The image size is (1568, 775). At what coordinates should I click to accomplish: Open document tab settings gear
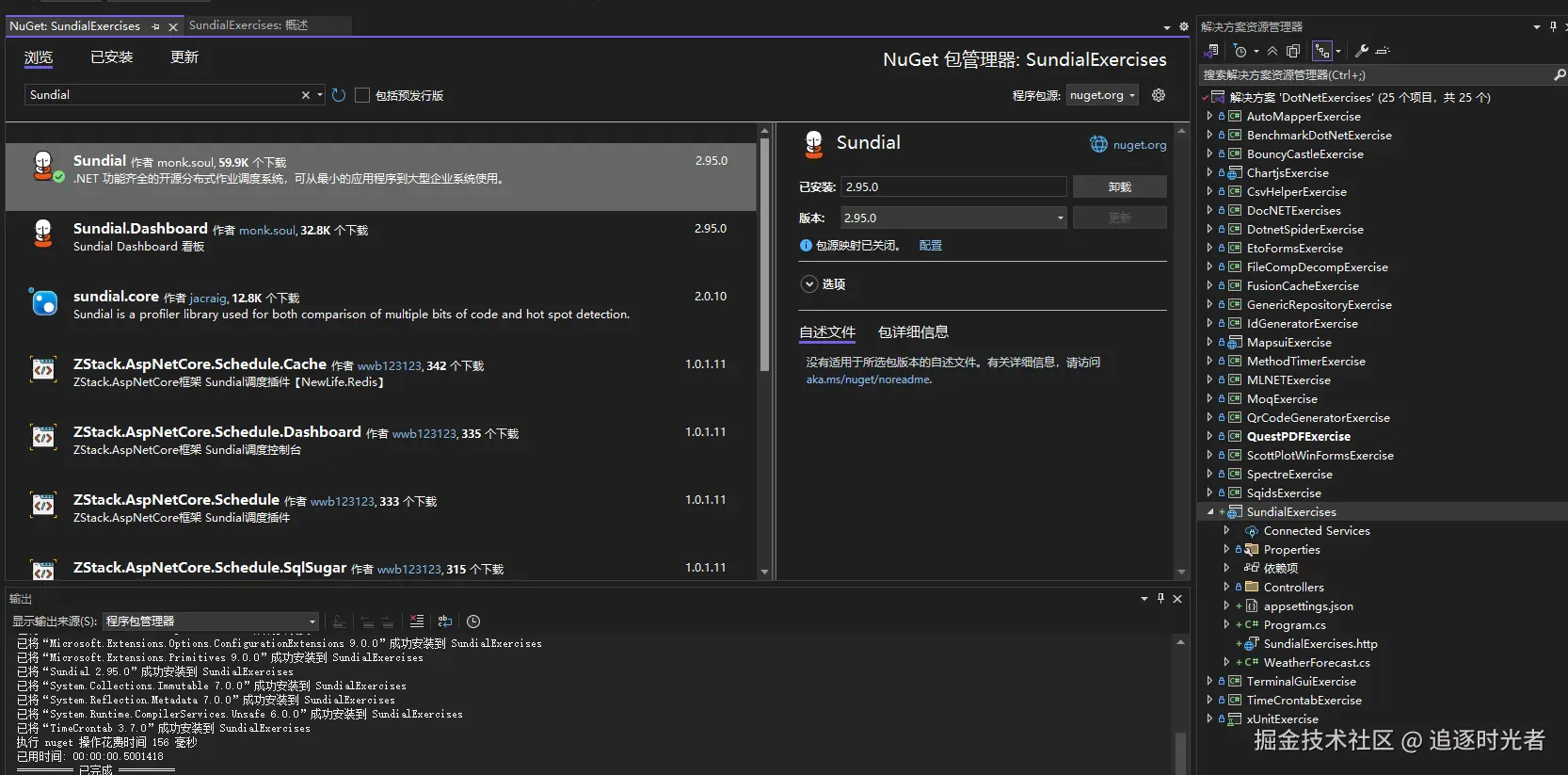[1184, 26]
